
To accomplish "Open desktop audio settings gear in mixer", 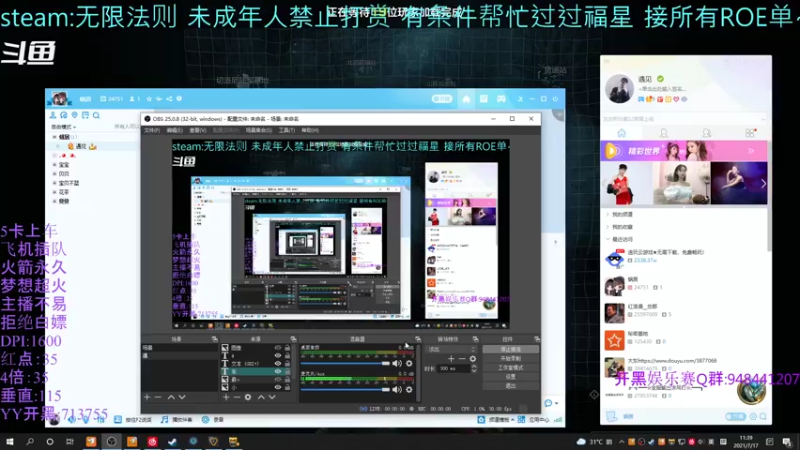I will [409, 363].
